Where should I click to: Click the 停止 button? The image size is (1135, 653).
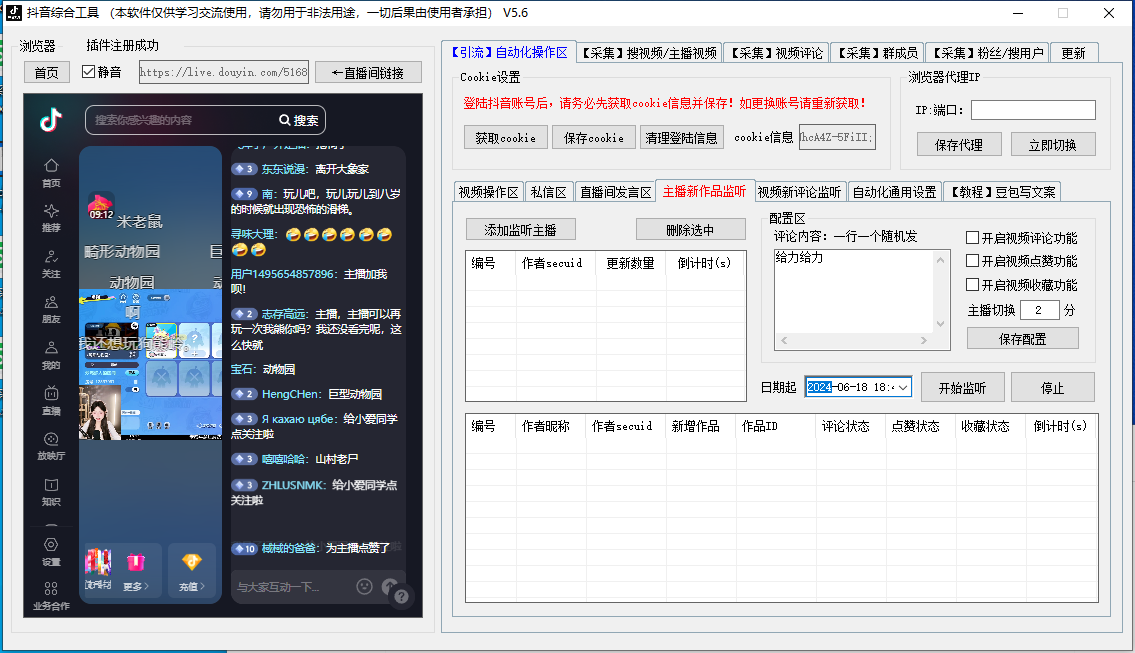coord(1052,387)
